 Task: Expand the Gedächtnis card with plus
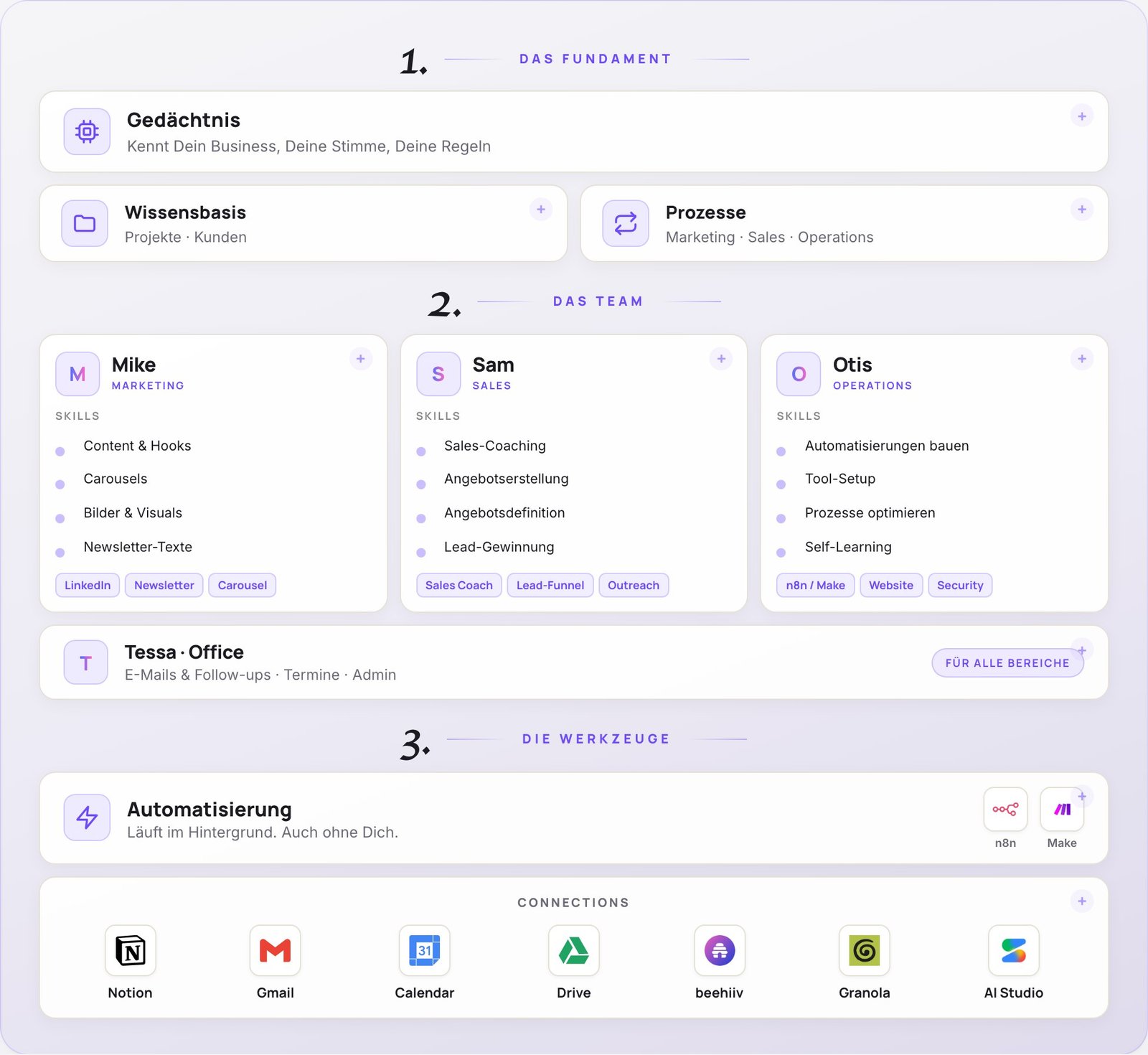point(1082,116)
